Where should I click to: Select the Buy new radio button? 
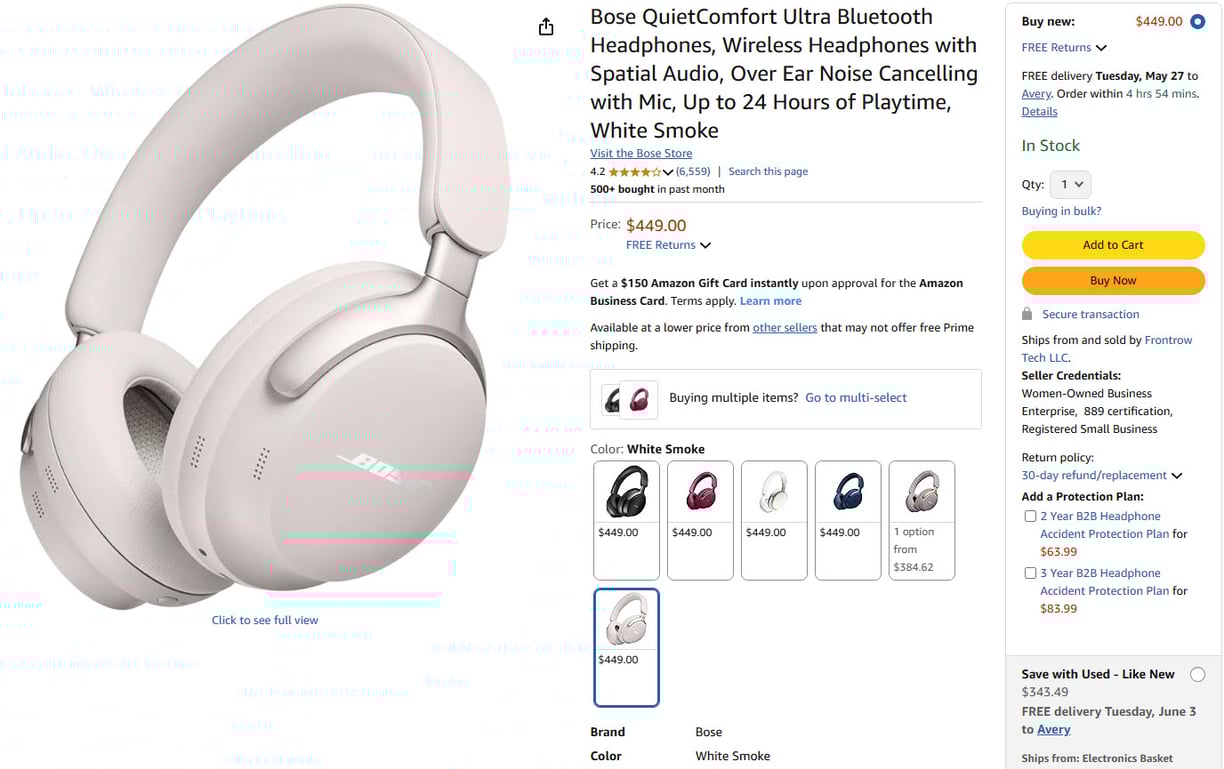click(x=1197, y=21)
